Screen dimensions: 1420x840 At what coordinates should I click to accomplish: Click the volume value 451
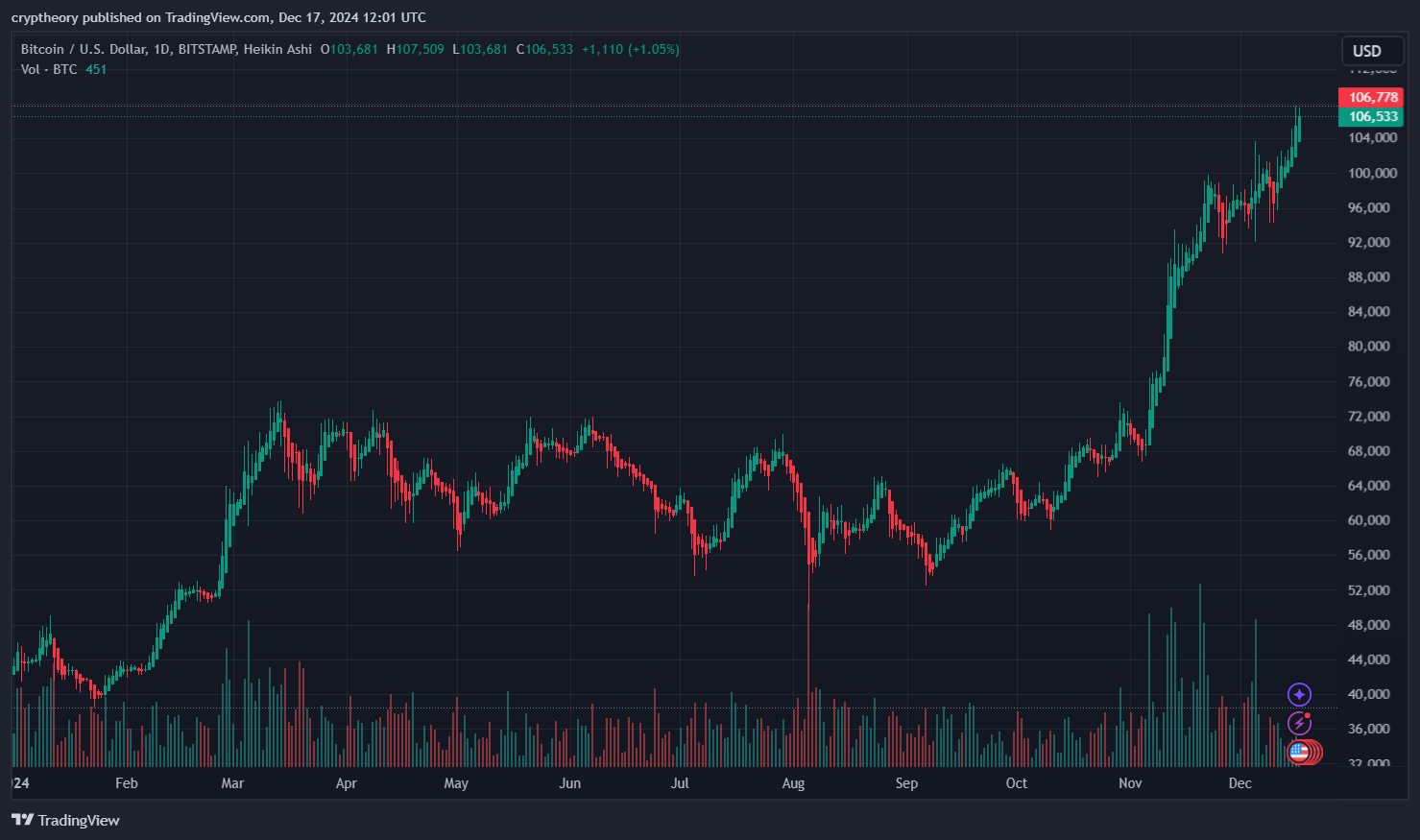[96, 69]
